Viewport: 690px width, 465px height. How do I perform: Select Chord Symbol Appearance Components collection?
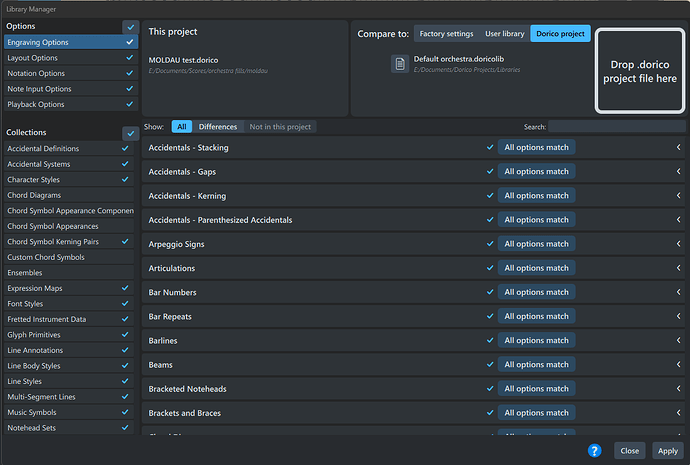(69, 210)
